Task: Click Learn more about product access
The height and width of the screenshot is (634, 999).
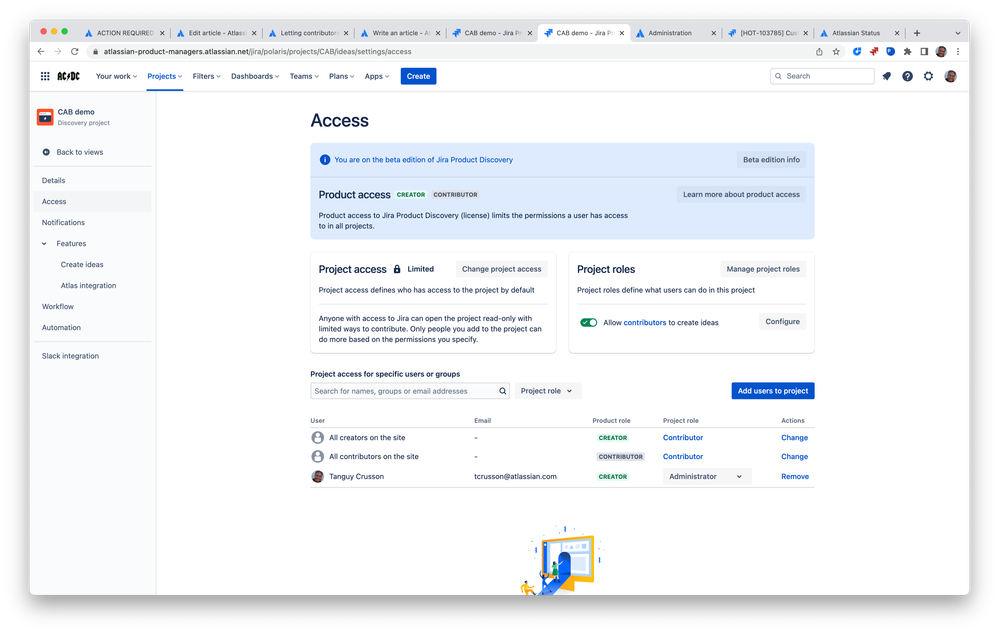Action: pos(741,194)
